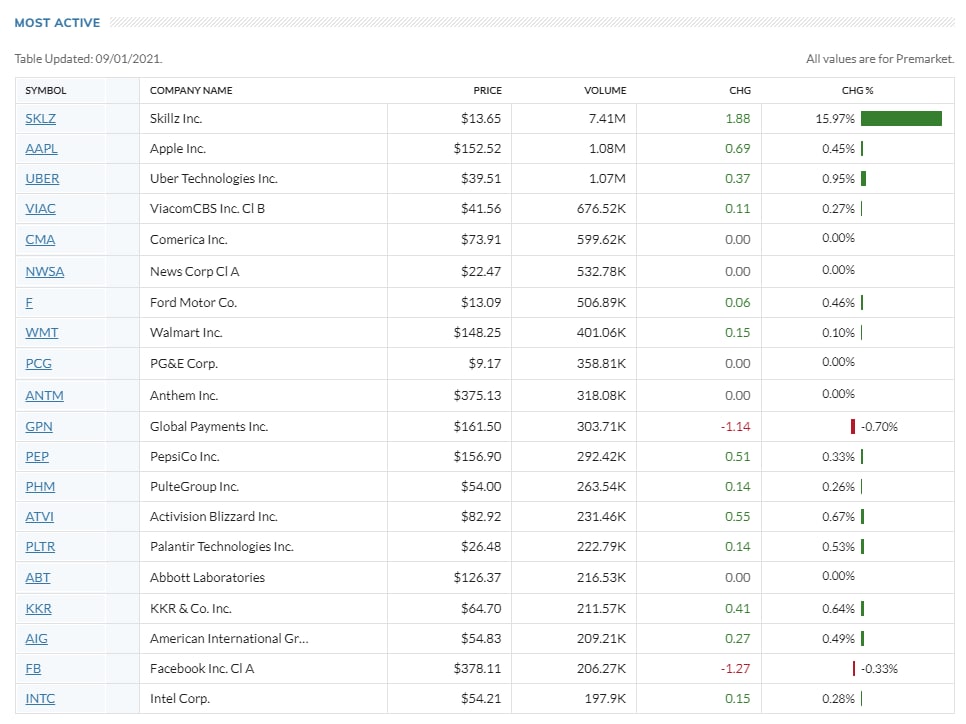This screenshot has height=724, width=966.
Task: Open the ATVI ticker link
Action: [x=39, y=516]
